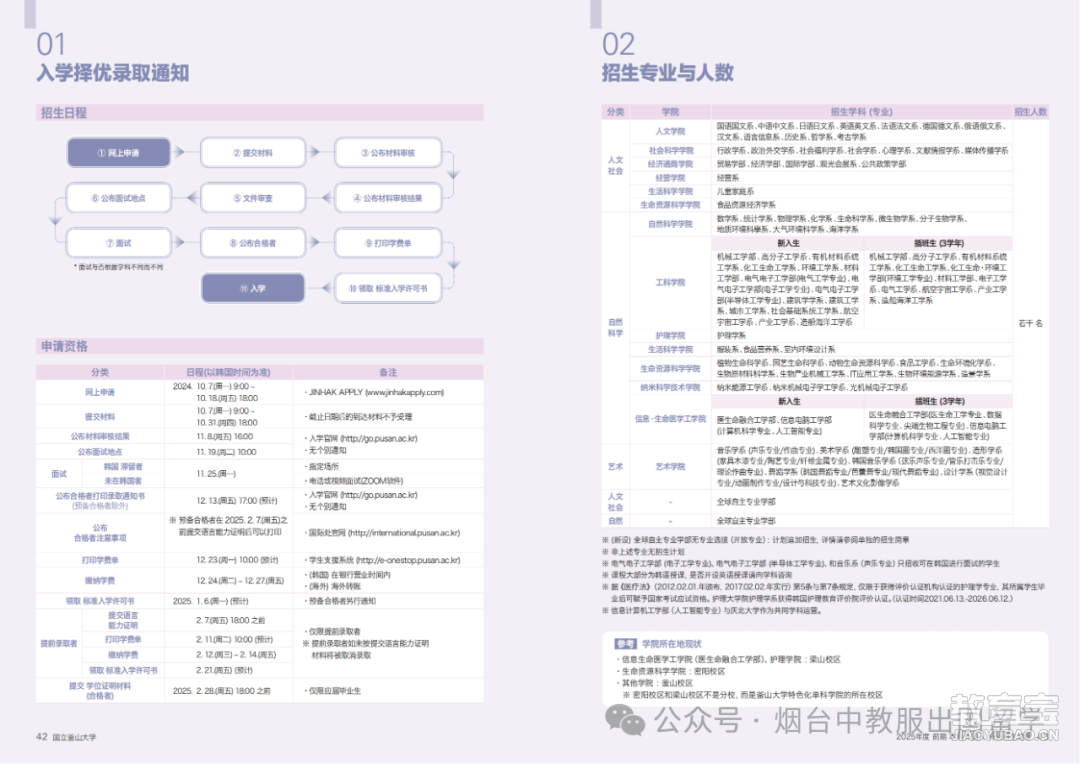Select the 工科学院 cell
The image size is (1080, 764).
click(x=670, y=282)
